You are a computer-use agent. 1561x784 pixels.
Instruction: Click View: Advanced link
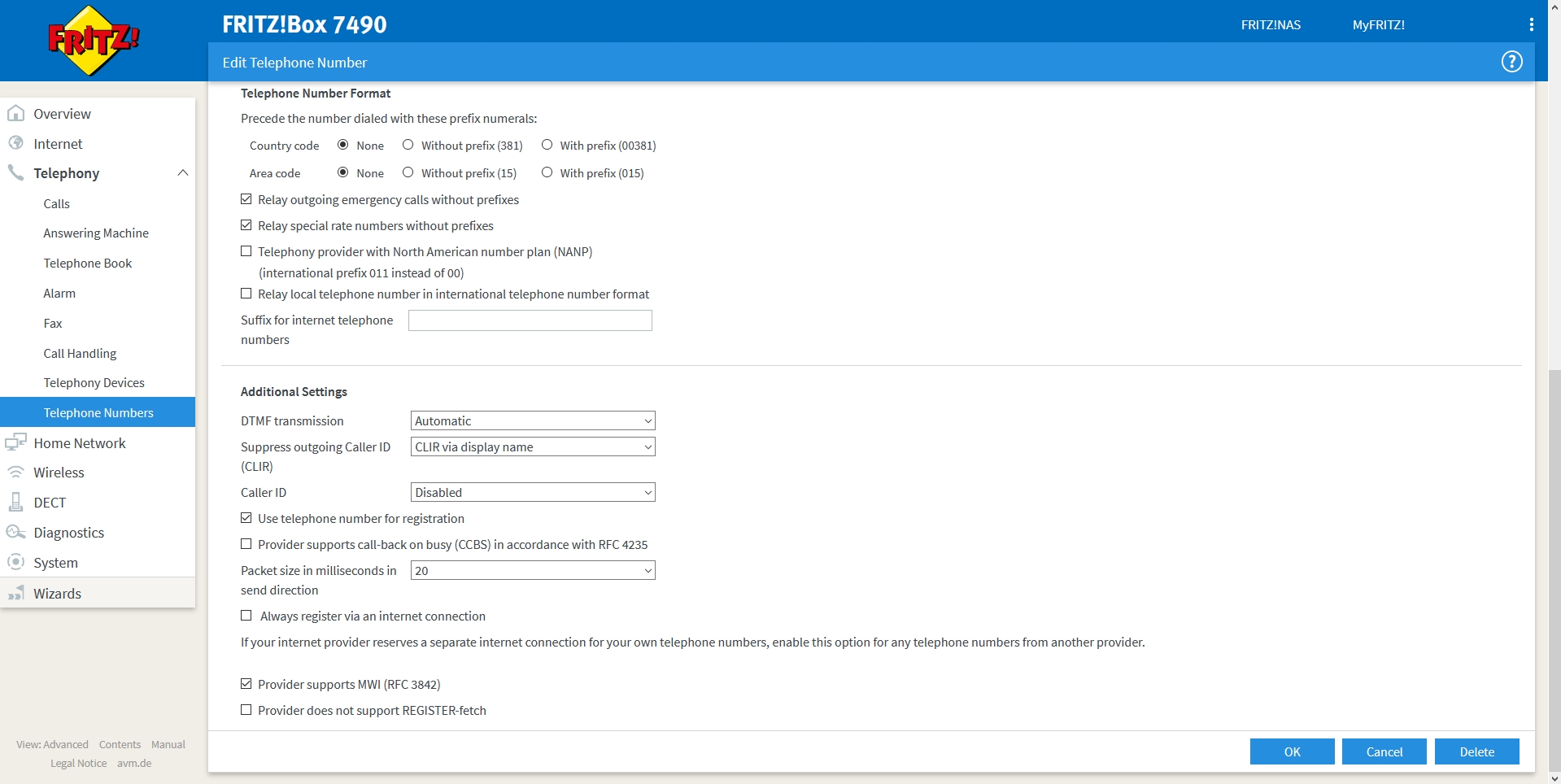[52, 744]
